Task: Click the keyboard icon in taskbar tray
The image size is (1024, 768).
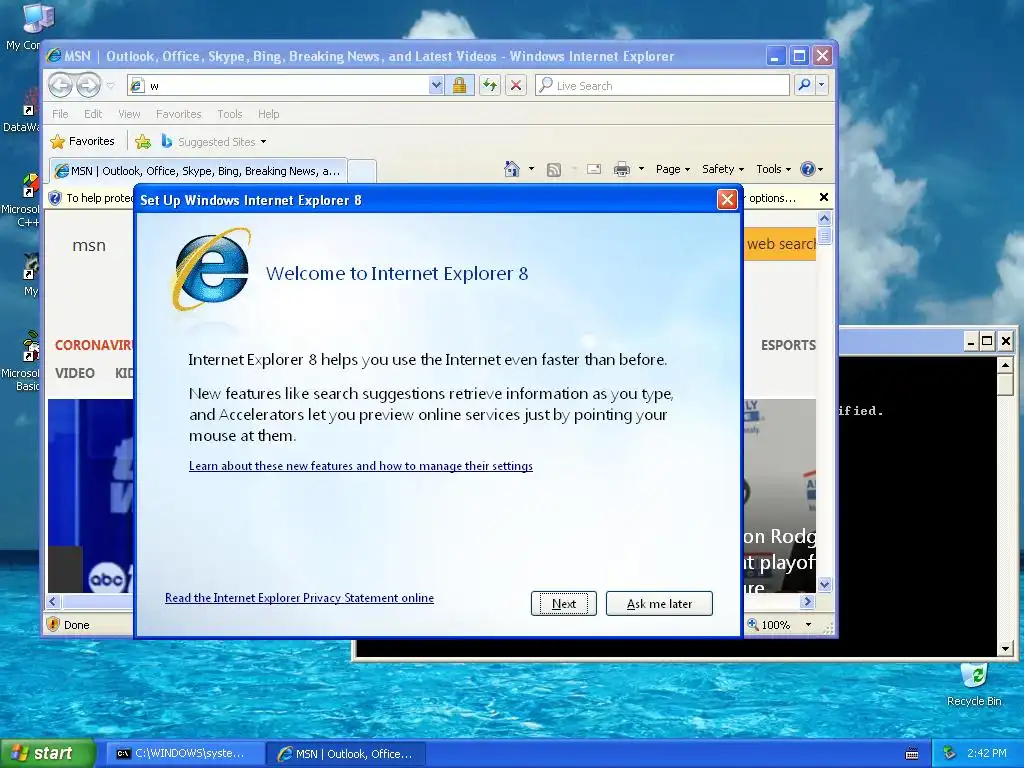Action: tap(912, 754)
